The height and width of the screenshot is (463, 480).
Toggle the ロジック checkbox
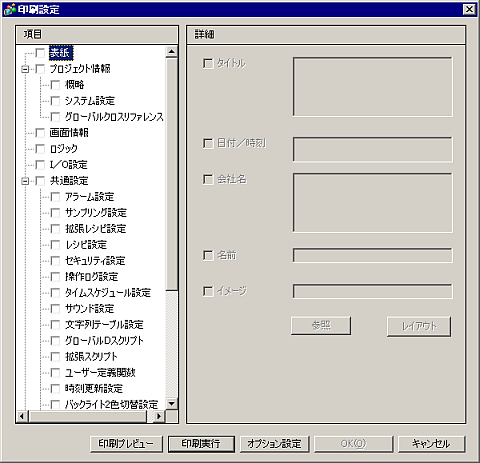[x=40, y=149]
